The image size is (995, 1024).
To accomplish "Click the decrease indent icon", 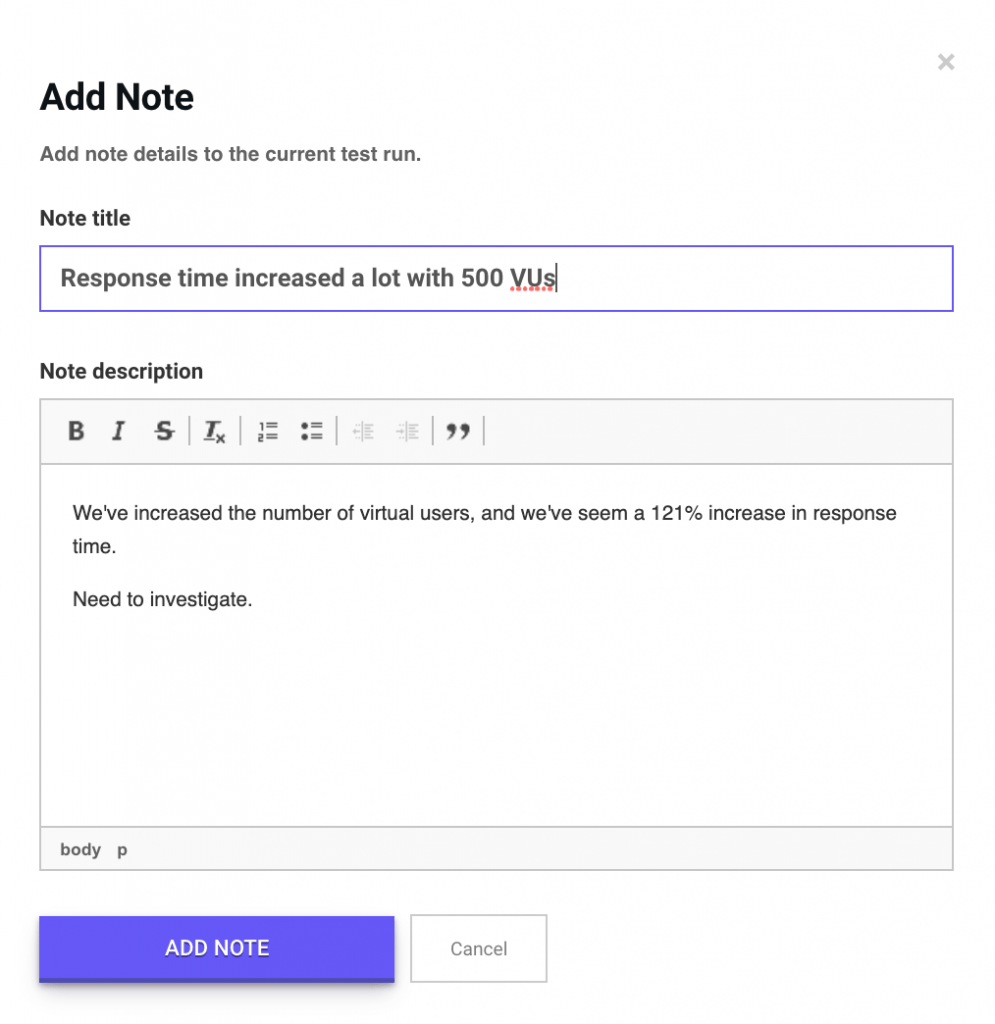I will [364, 431].
